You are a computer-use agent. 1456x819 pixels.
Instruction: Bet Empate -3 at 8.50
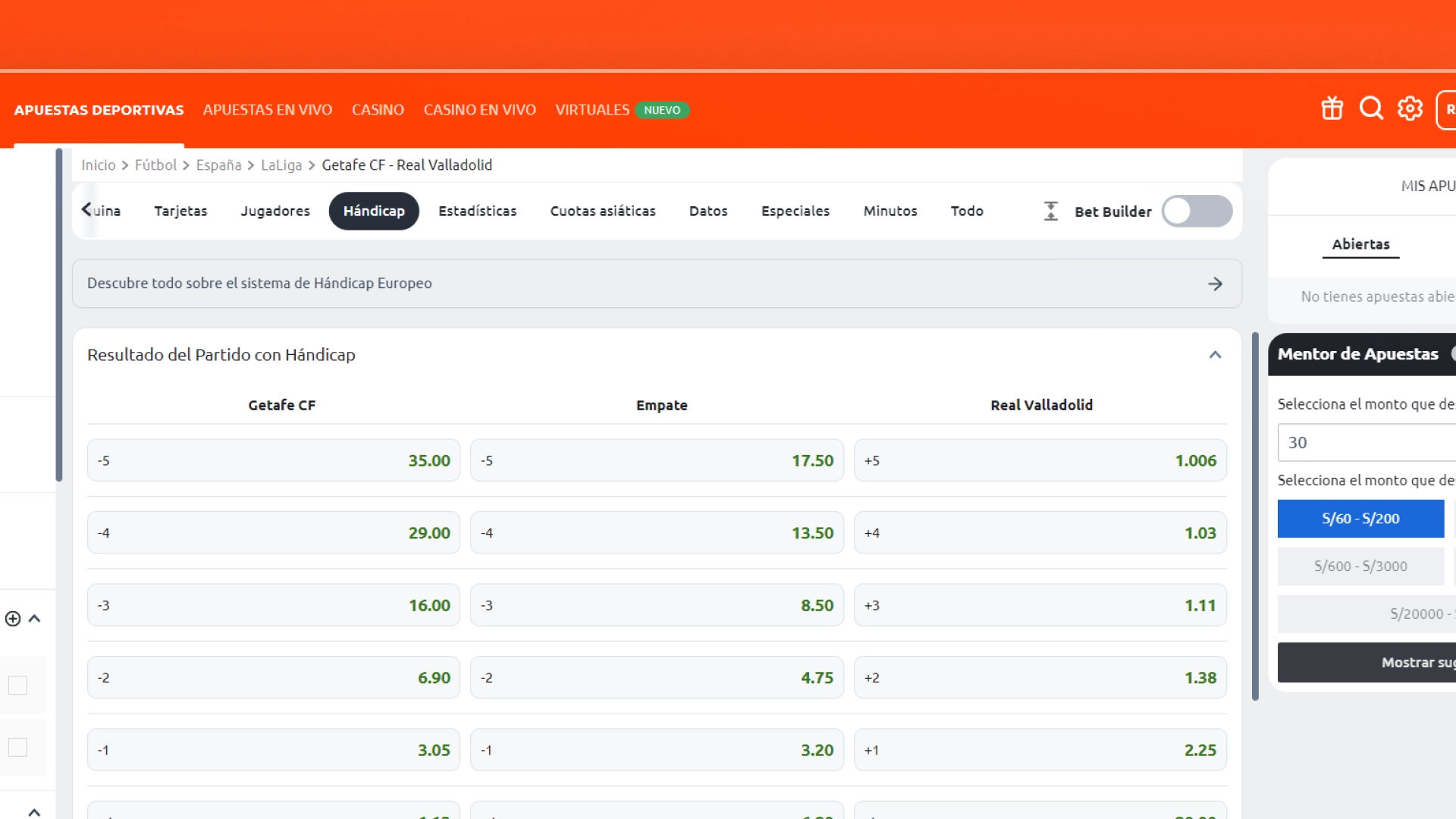(657, 605)
